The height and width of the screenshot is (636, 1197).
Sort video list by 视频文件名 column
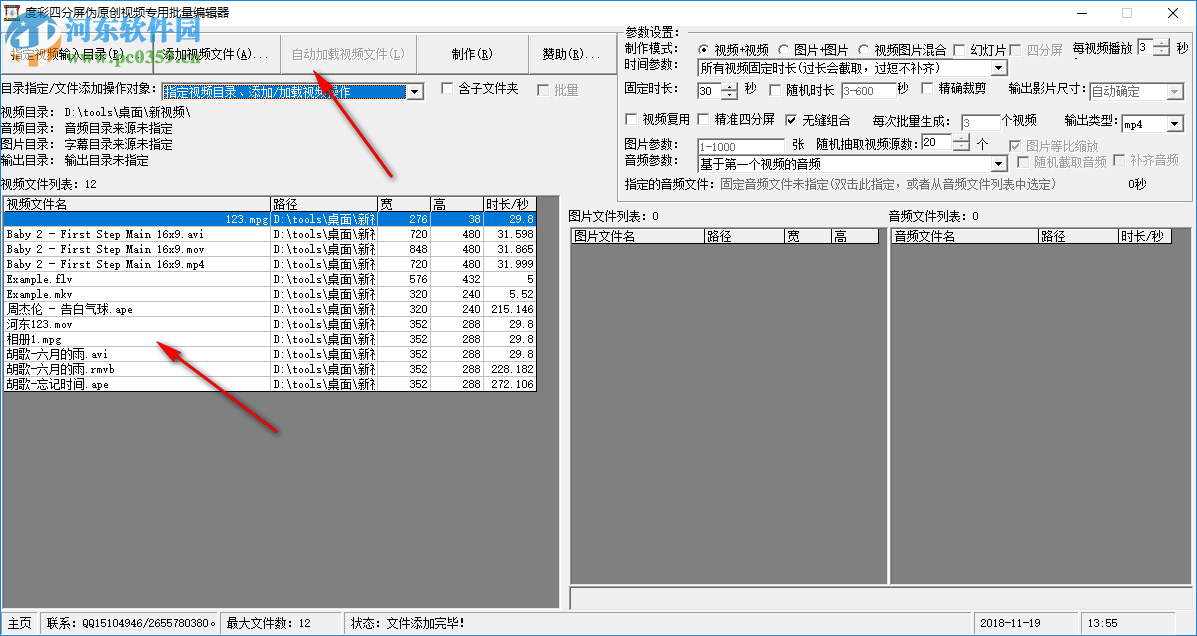tap(137, 204)
